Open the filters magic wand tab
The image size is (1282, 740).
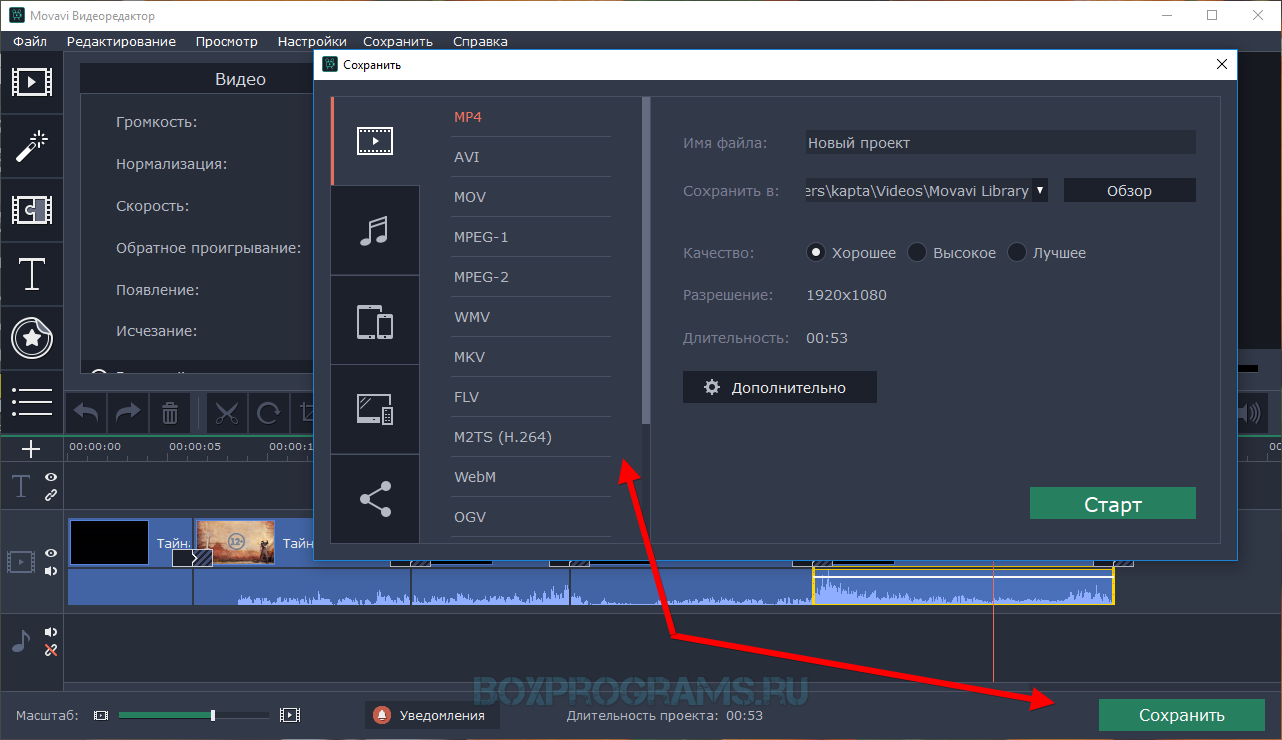point(32,146)
